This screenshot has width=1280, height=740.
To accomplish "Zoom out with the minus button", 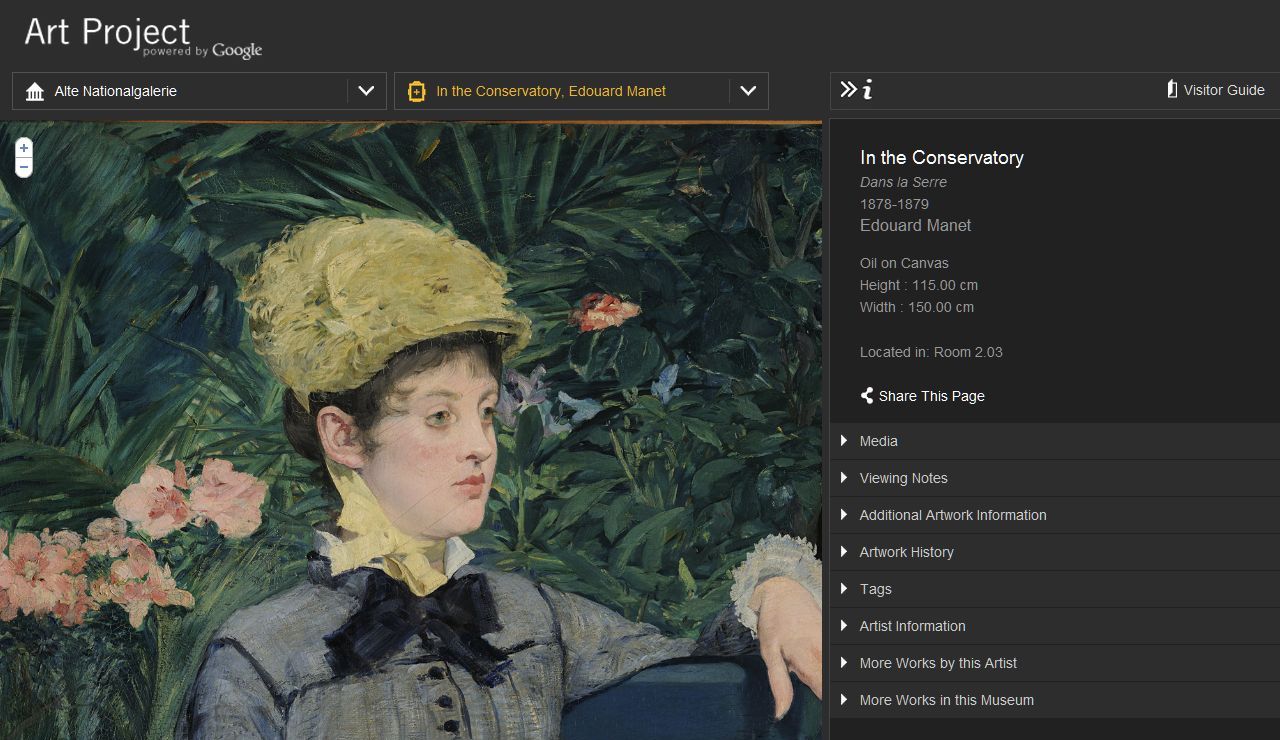I will 24,167.
